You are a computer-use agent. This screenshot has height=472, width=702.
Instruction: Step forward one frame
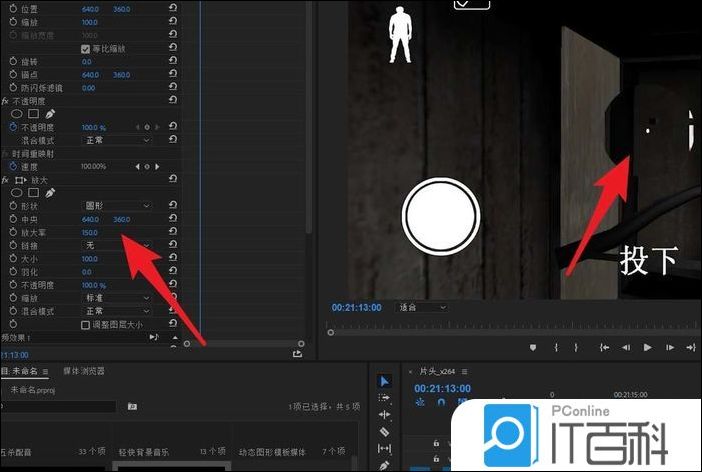pos(670,348)
